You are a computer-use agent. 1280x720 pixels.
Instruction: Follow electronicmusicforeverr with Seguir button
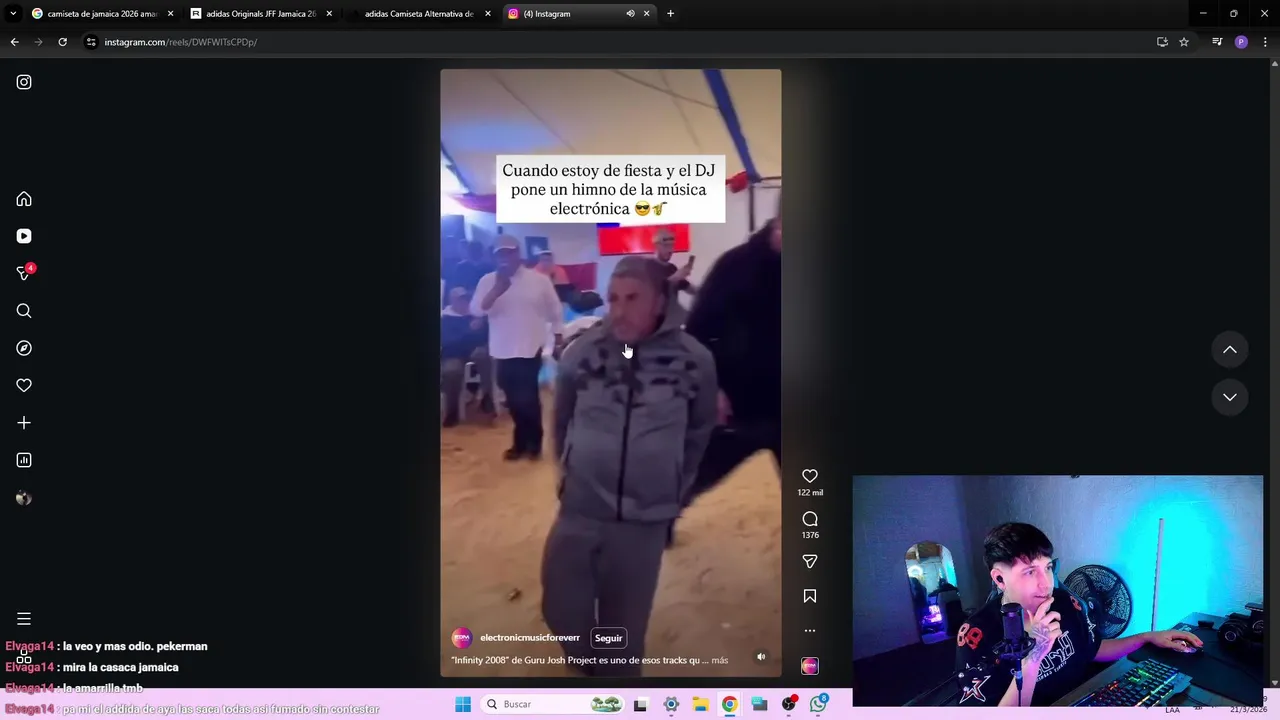pos(608,638)
